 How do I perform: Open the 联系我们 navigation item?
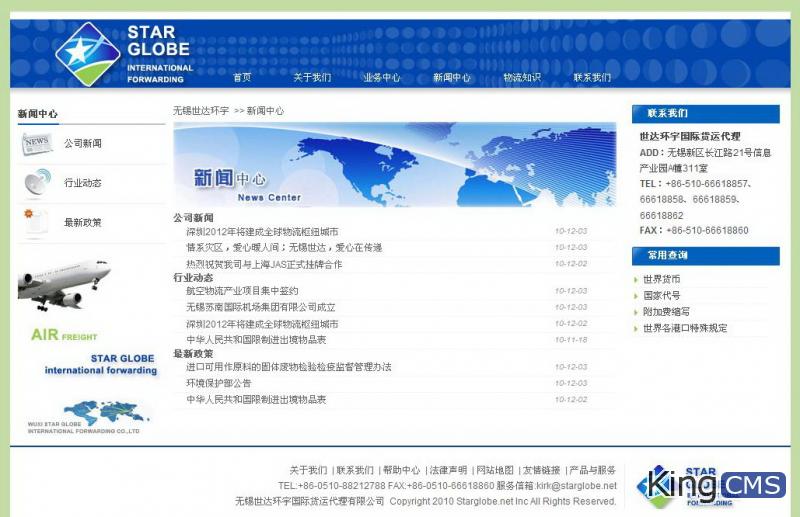(x=592, y=78)
